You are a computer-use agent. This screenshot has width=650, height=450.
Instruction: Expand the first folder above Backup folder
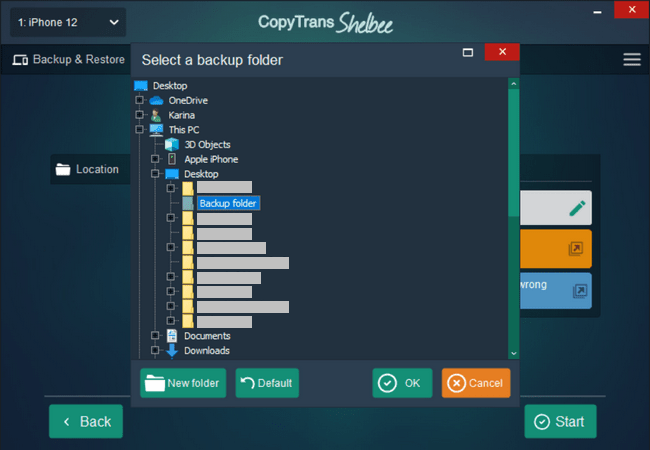tap(170, 188)
